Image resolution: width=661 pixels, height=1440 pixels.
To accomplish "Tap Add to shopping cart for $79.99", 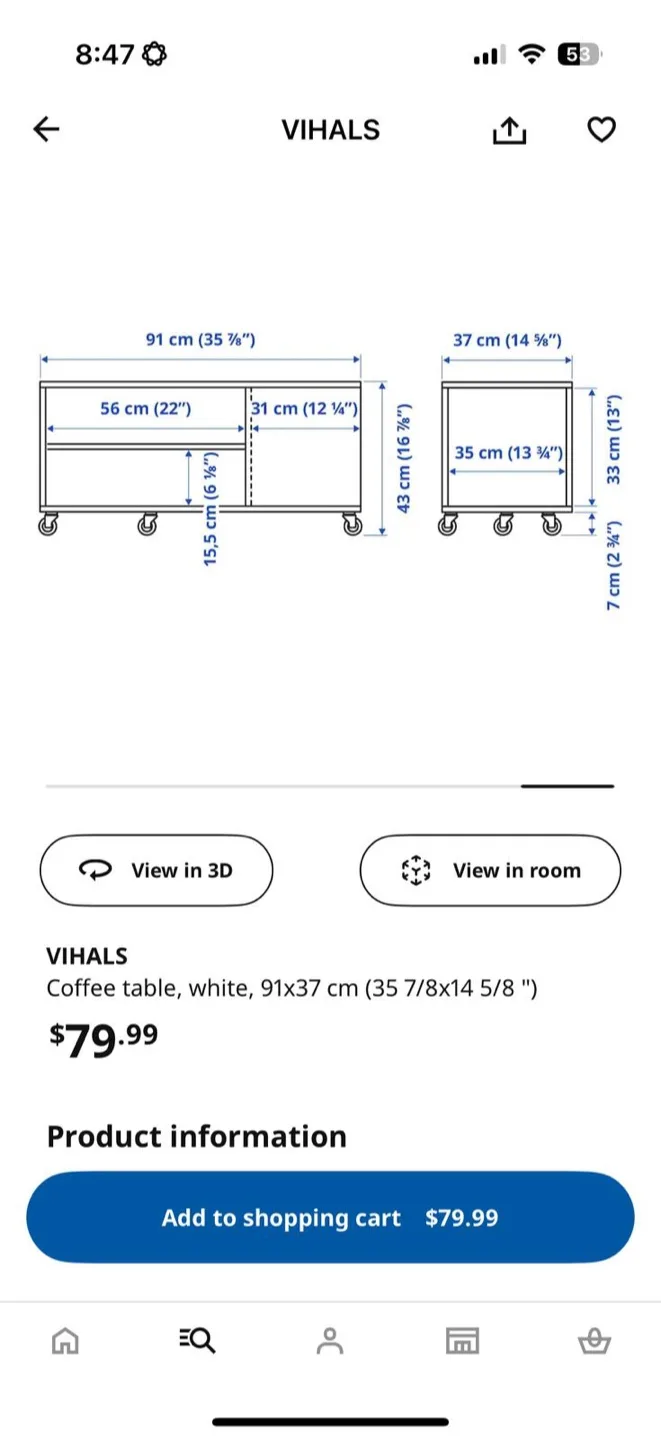I will pyautogui.click(x=330, y=1217).
